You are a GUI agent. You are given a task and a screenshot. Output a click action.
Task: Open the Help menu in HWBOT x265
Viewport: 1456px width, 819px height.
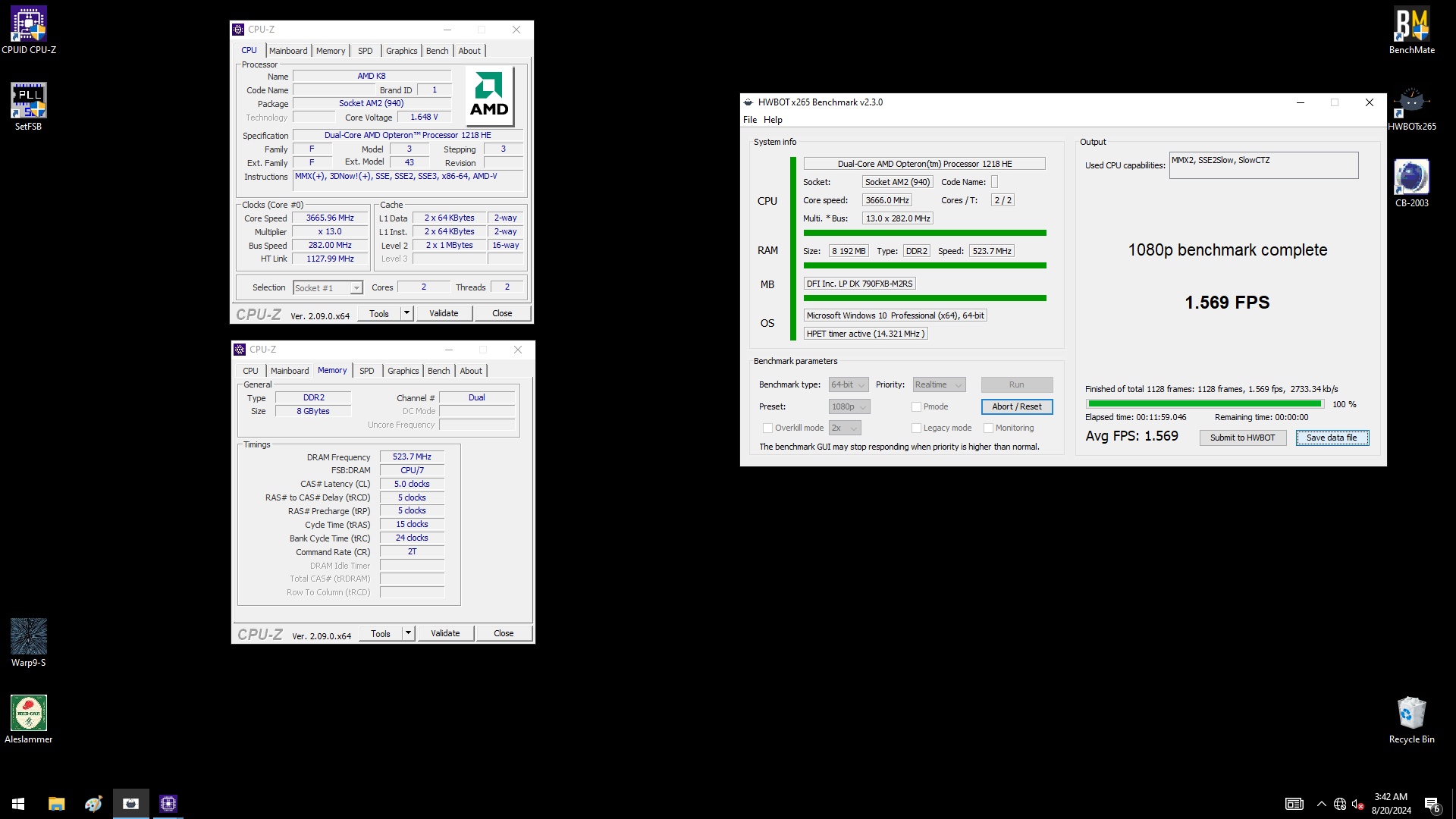773,120
